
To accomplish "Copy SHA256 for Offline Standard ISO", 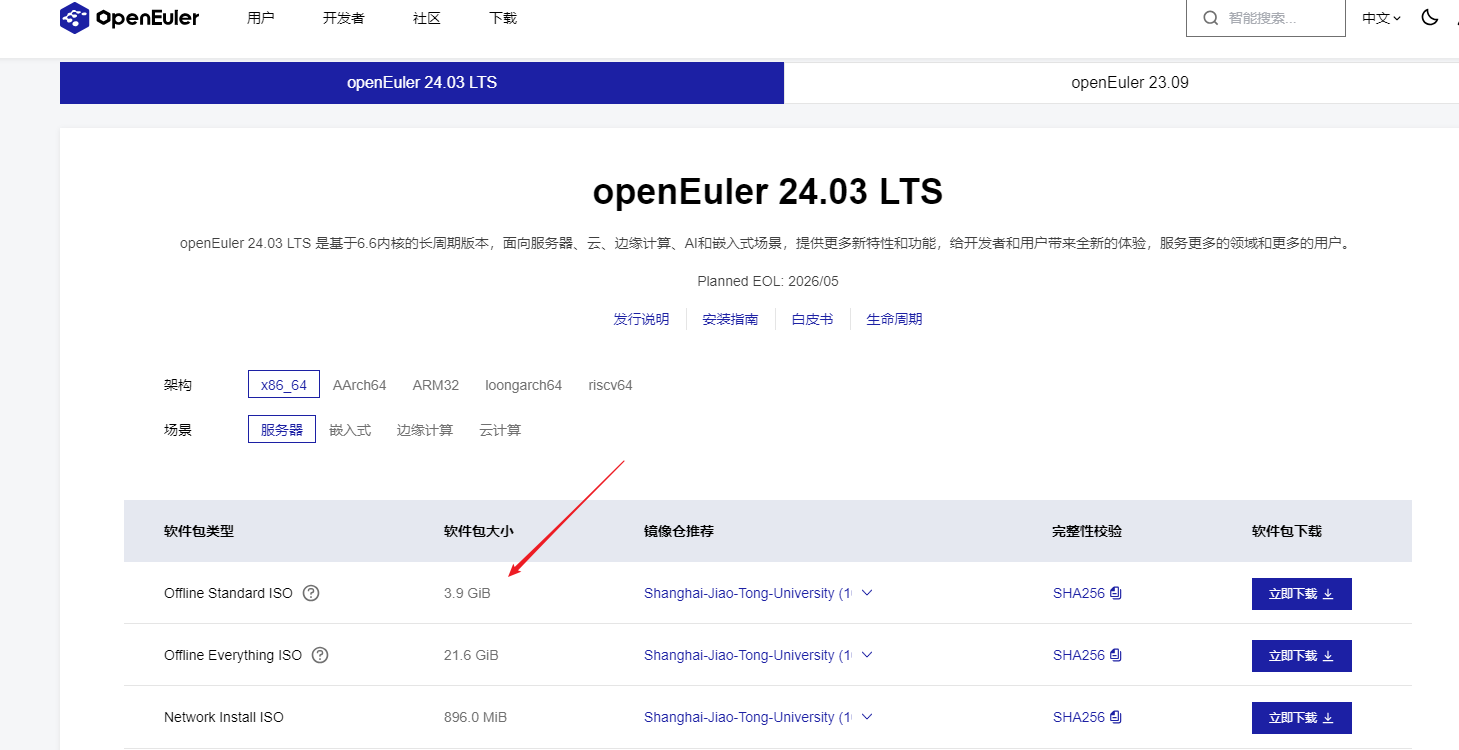I will [1116, 593].
